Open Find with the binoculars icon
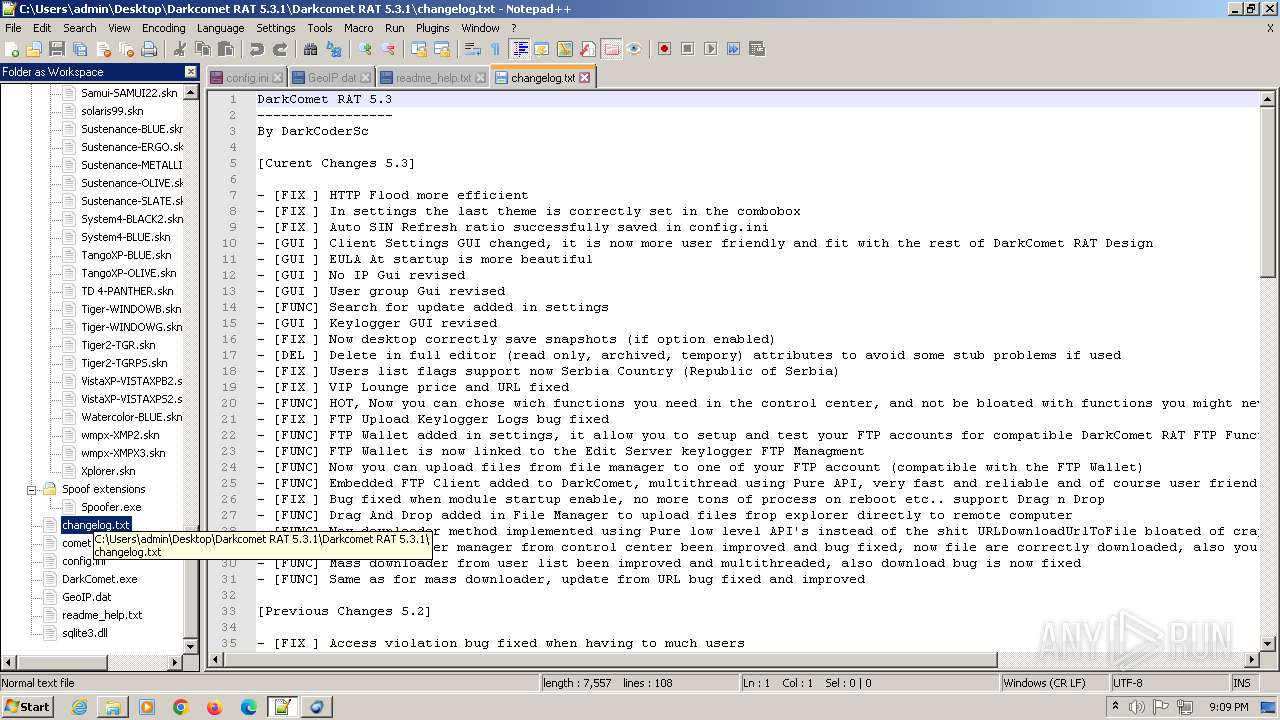Screen dimensions: 1280x720 pos(311,49)
